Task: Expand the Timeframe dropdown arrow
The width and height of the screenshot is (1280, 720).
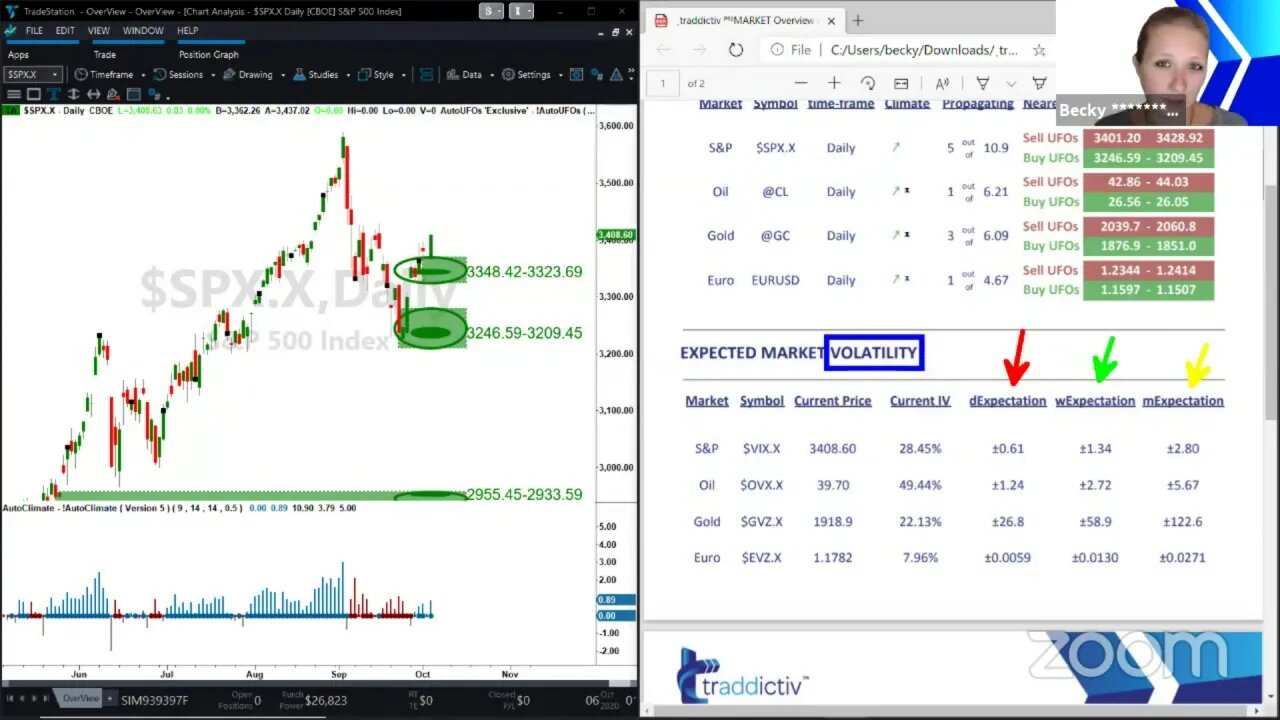Action: [x=144, y=75]
